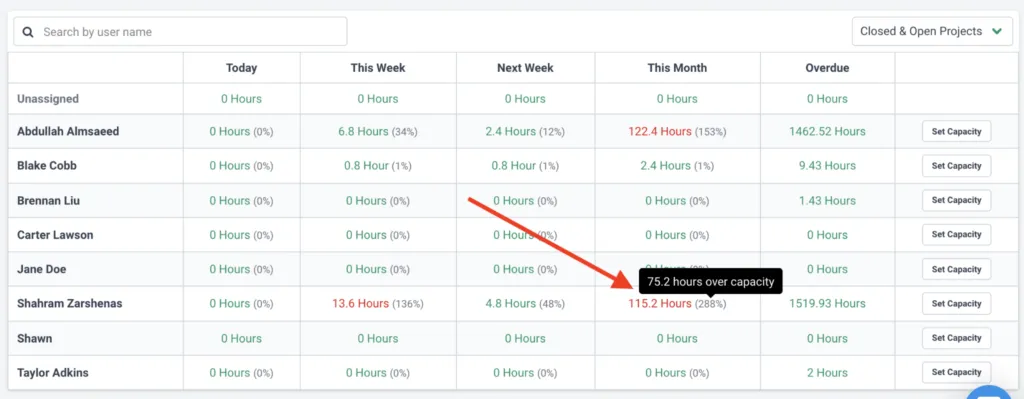The height and width of the screenshot is (399, 1024).
Task: Select the Shawn name
Action: 35,338
